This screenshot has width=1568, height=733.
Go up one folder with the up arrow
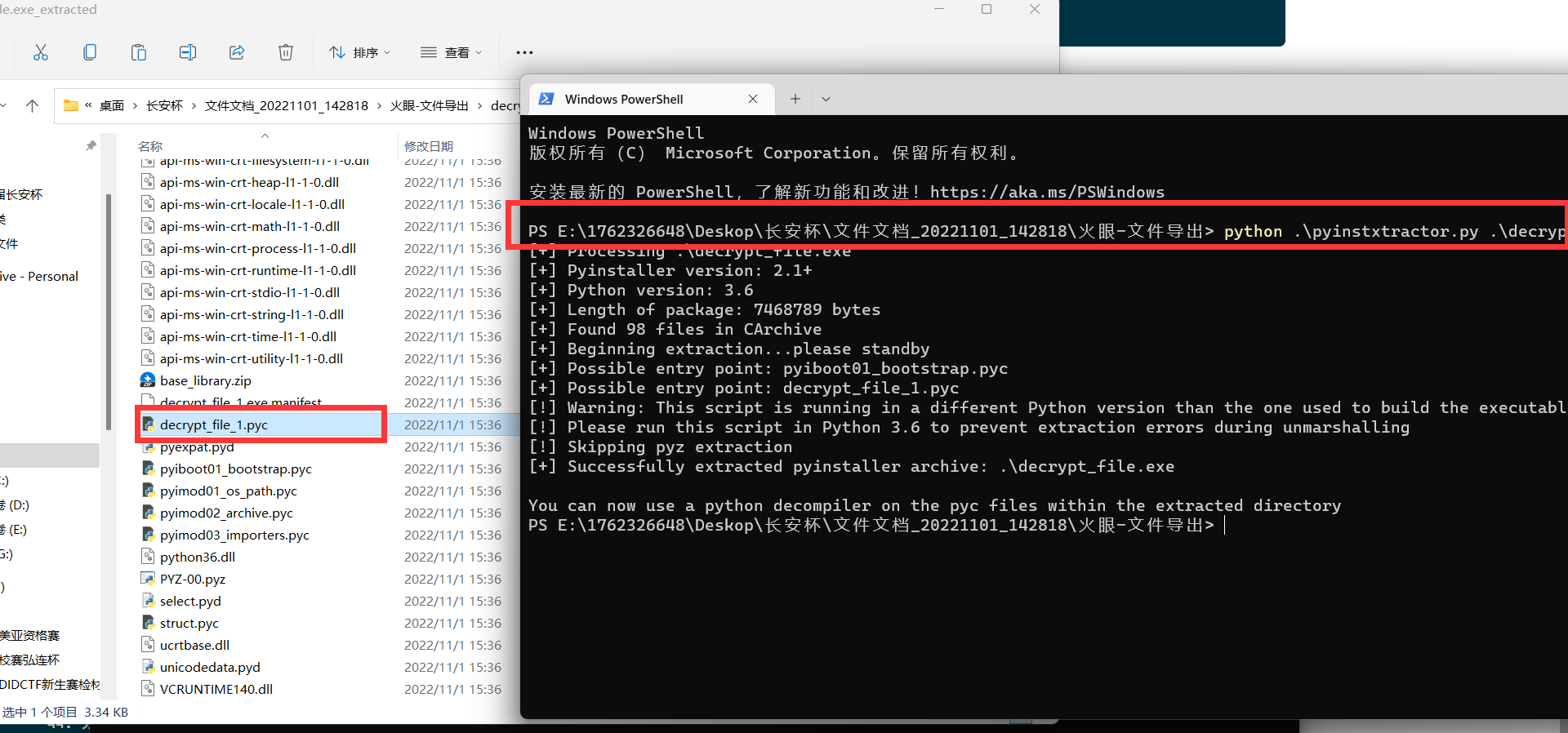pos(33,105)
